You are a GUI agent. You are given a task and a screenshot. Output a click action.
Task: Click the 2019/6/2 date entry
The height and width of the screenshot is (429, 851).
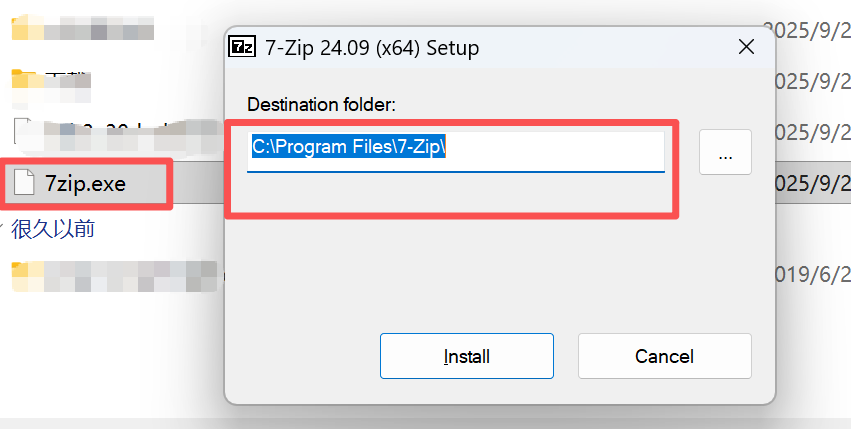point(812,274)
